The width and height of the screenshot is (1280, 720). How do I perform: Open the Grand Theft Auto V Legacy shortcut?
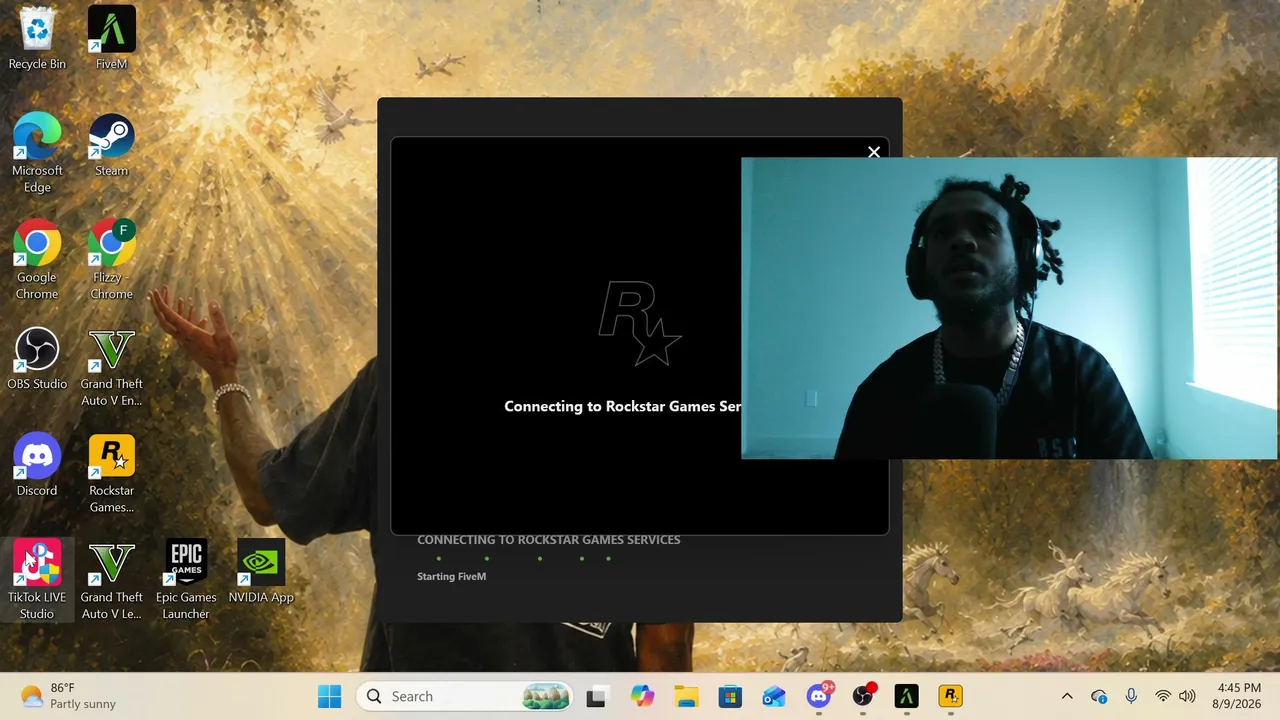(x=111, y=581)
